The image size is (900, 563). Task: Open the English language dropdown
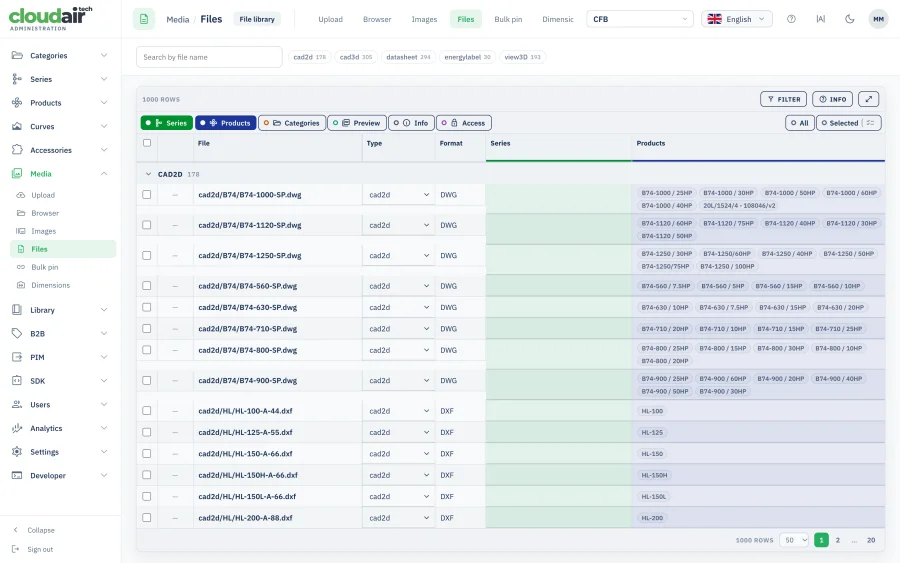point(736,19)
